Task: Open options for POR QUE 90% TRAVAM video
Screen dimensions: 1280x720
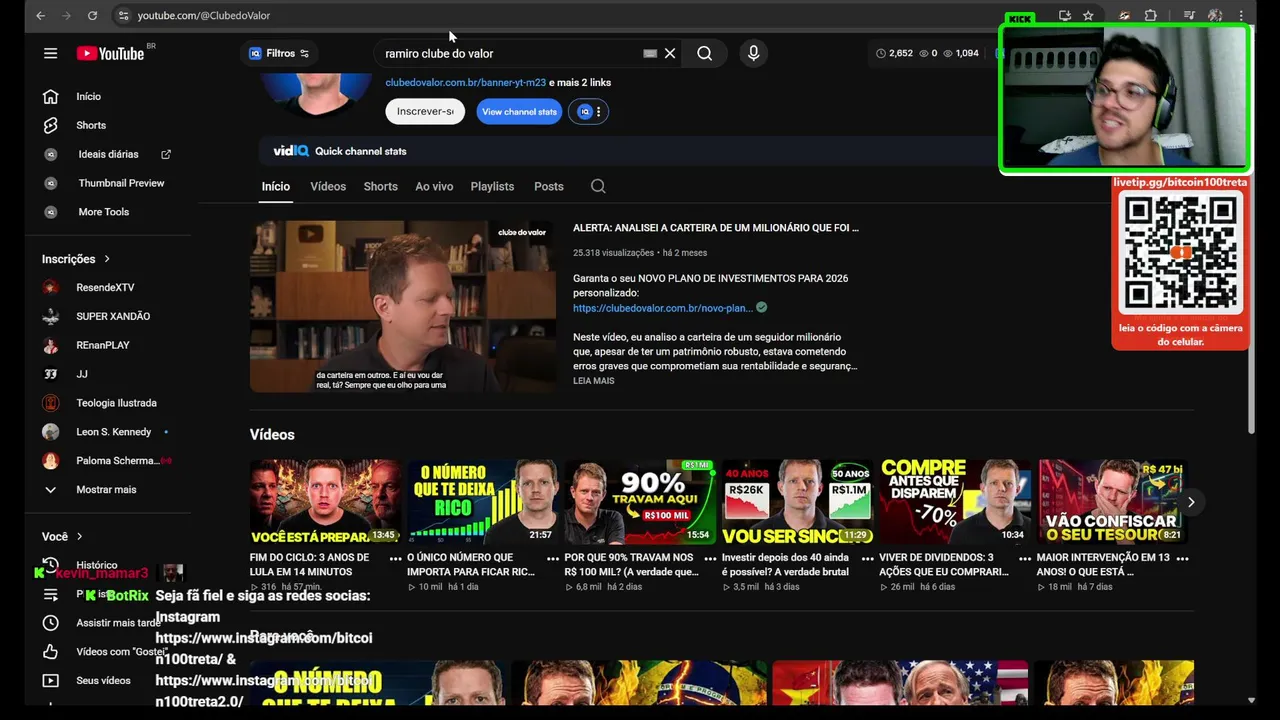Action: click(x=710, y=559)
